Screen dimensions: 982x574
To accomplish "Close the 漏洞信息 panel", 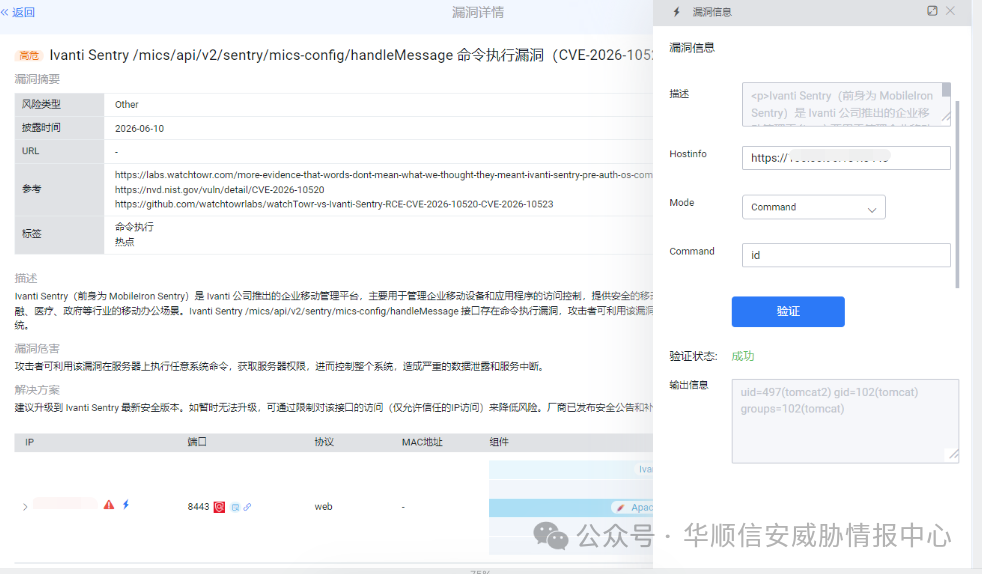I will coord(950,11).
